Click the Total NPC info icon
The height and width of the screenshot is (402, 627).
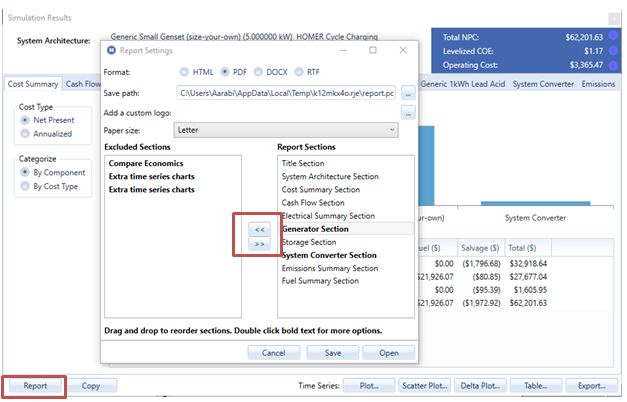click(x=612, y=37)
